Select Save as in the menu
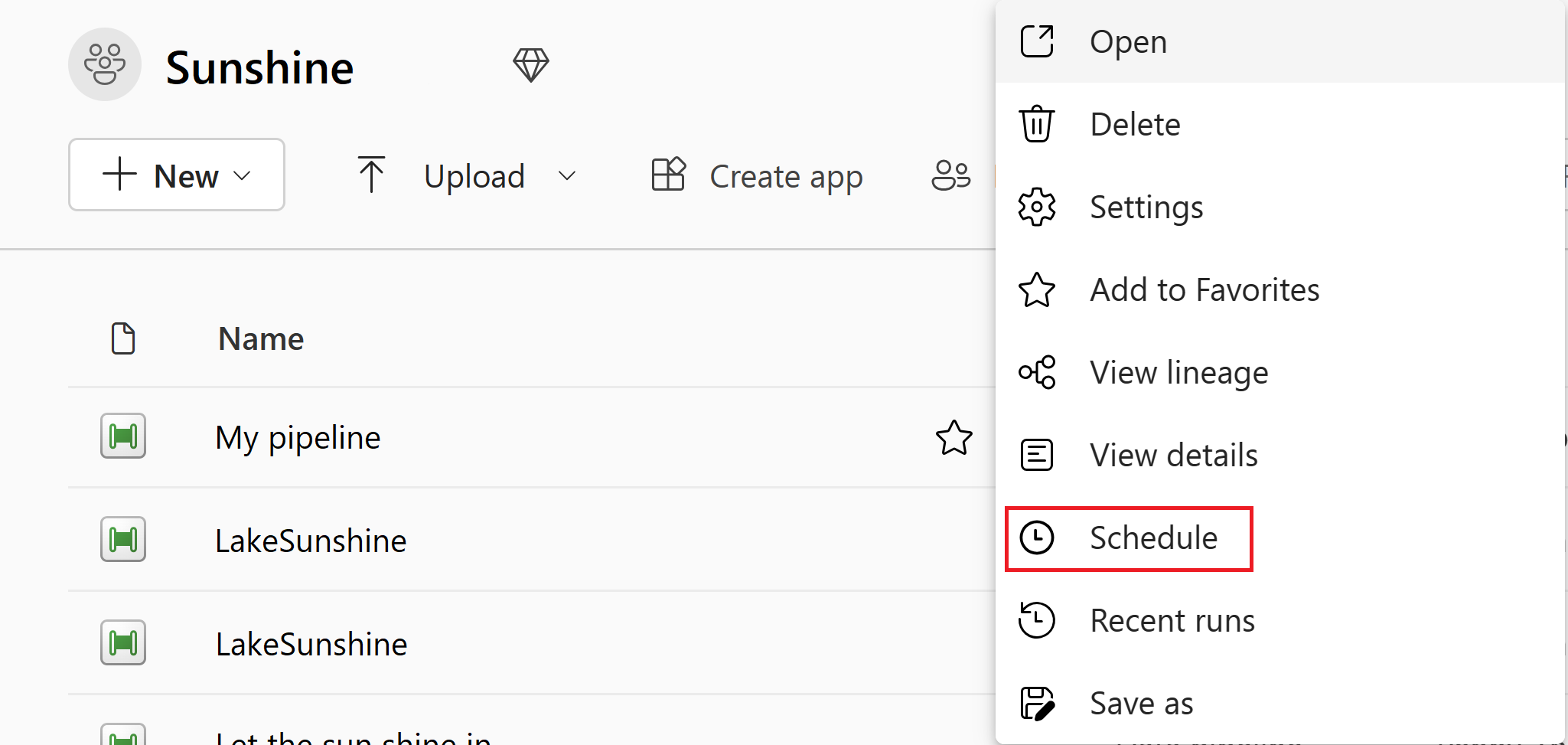This screenshot has width=1568, height=745. [x=1141, y=702]
